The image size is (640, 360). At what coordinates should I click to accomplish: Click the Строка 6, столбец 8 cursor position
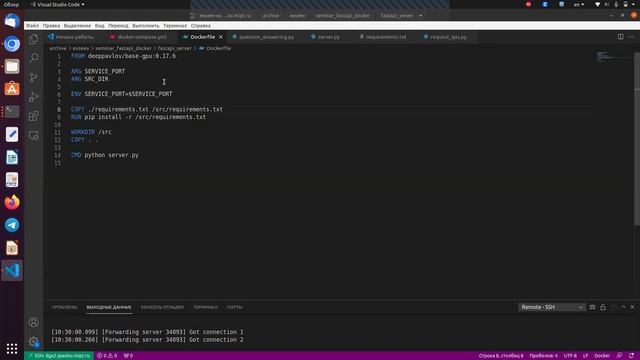501,356
